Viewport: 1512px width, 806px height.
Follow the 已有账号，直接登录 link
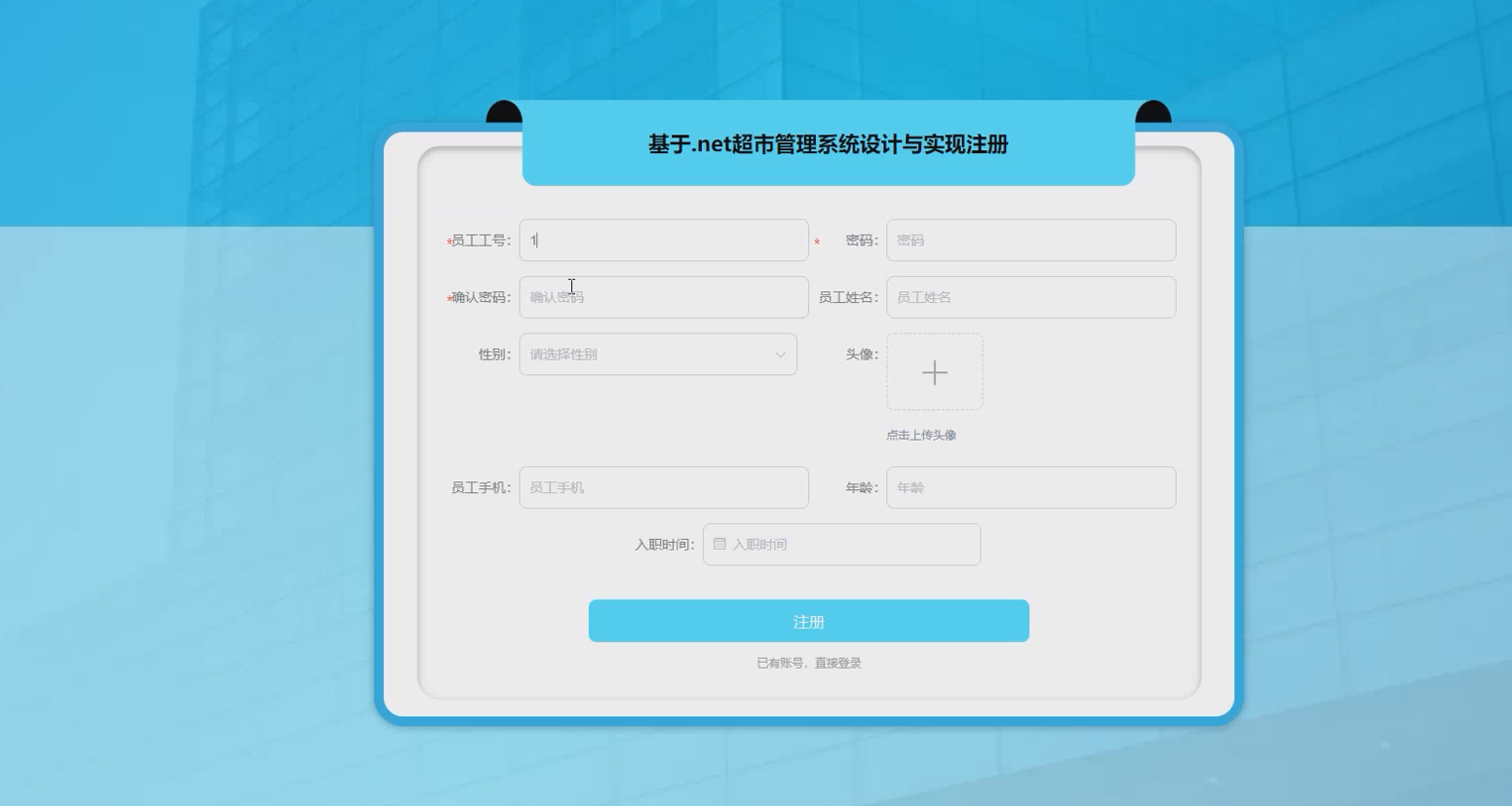[808, 663]
